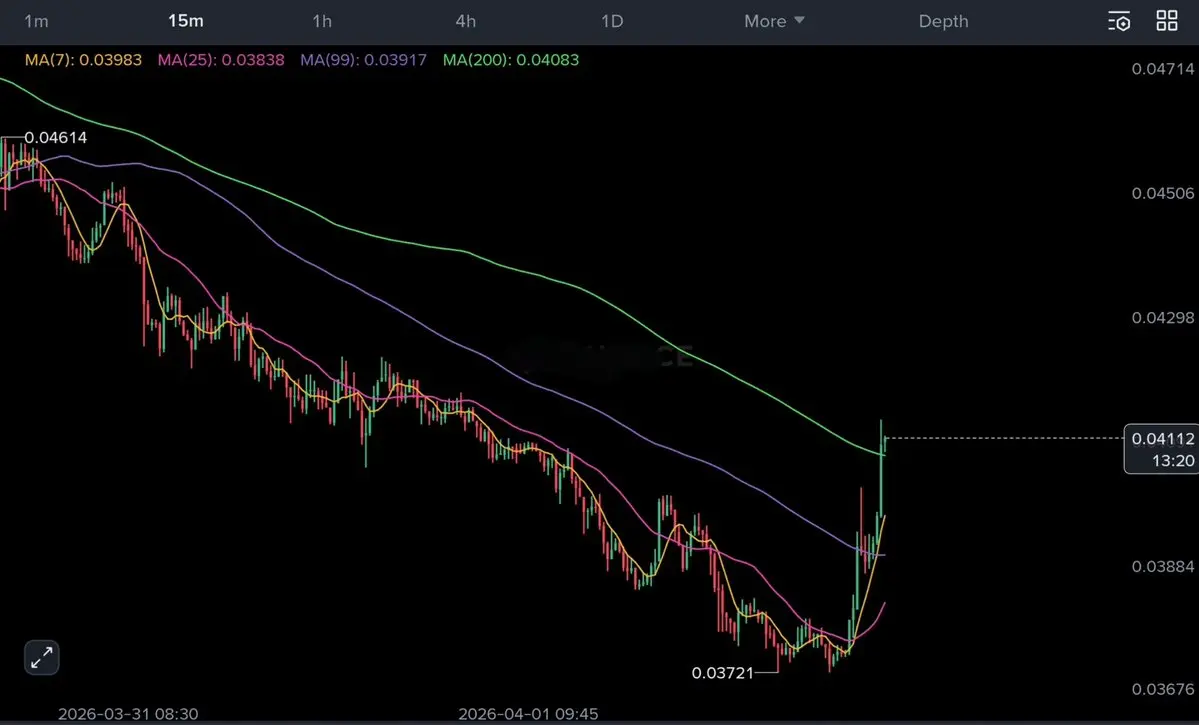The image size is (1199, 725).
Task: Switch to the 1D timeframe
Action: point(612,21)
